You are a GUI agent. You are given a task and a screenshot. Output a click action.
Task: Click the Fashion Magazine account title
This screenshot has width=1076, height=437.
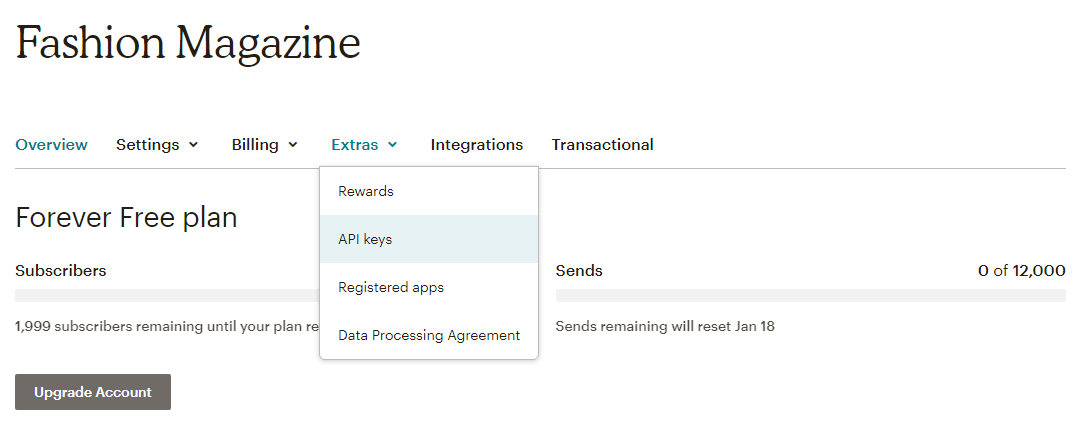(x=188, y=42)
